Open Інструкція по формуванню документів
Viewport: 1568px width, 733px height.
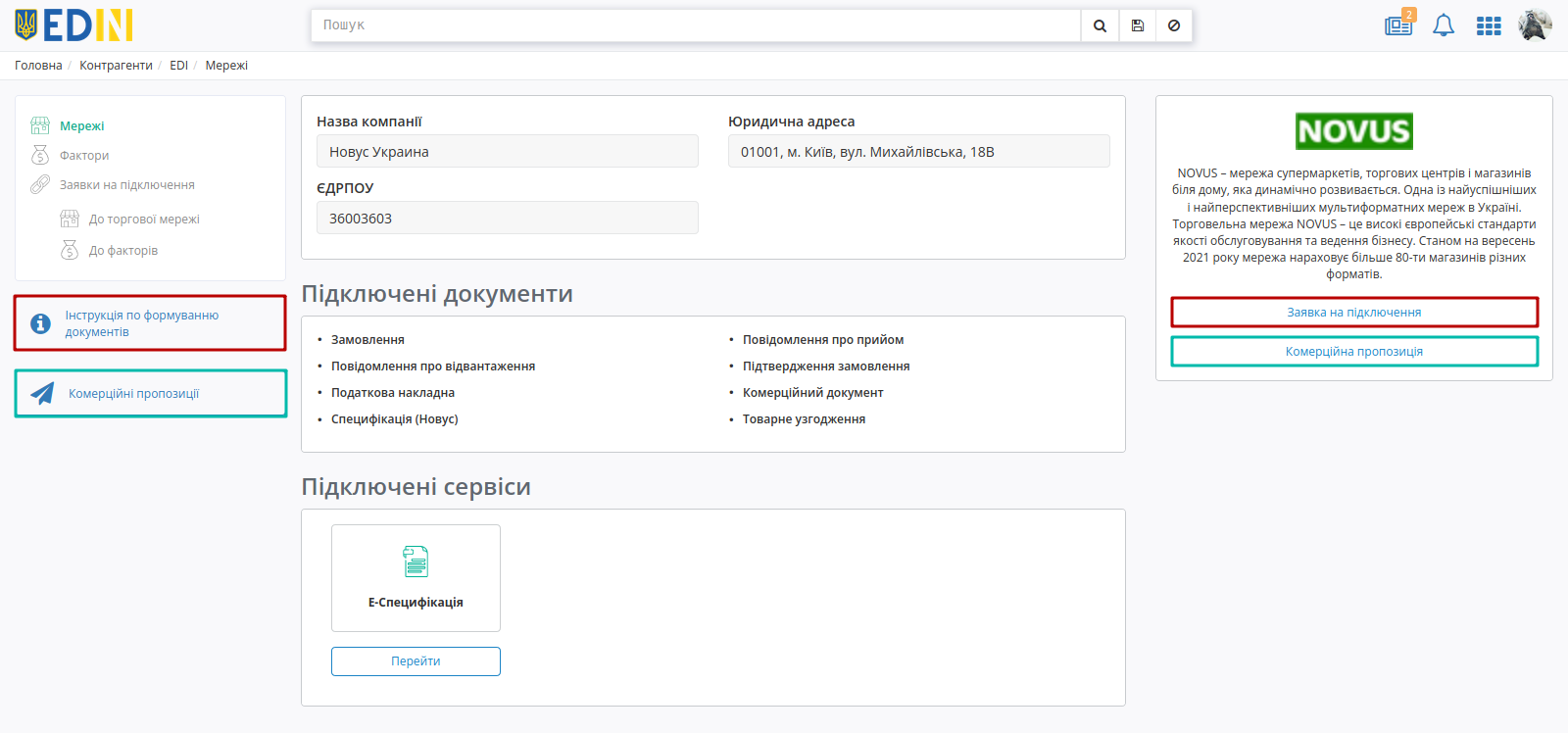150,323
